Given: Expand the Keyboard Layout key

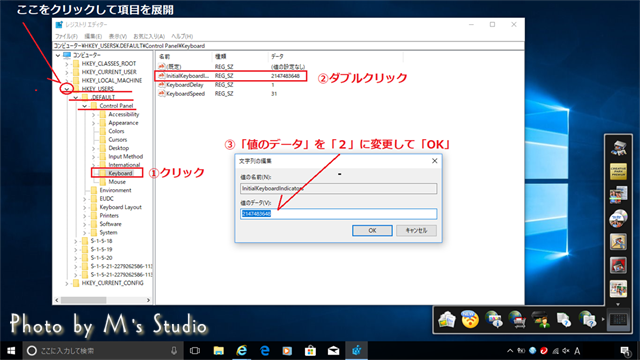Looking at the screenshot, I should (84, 207).
